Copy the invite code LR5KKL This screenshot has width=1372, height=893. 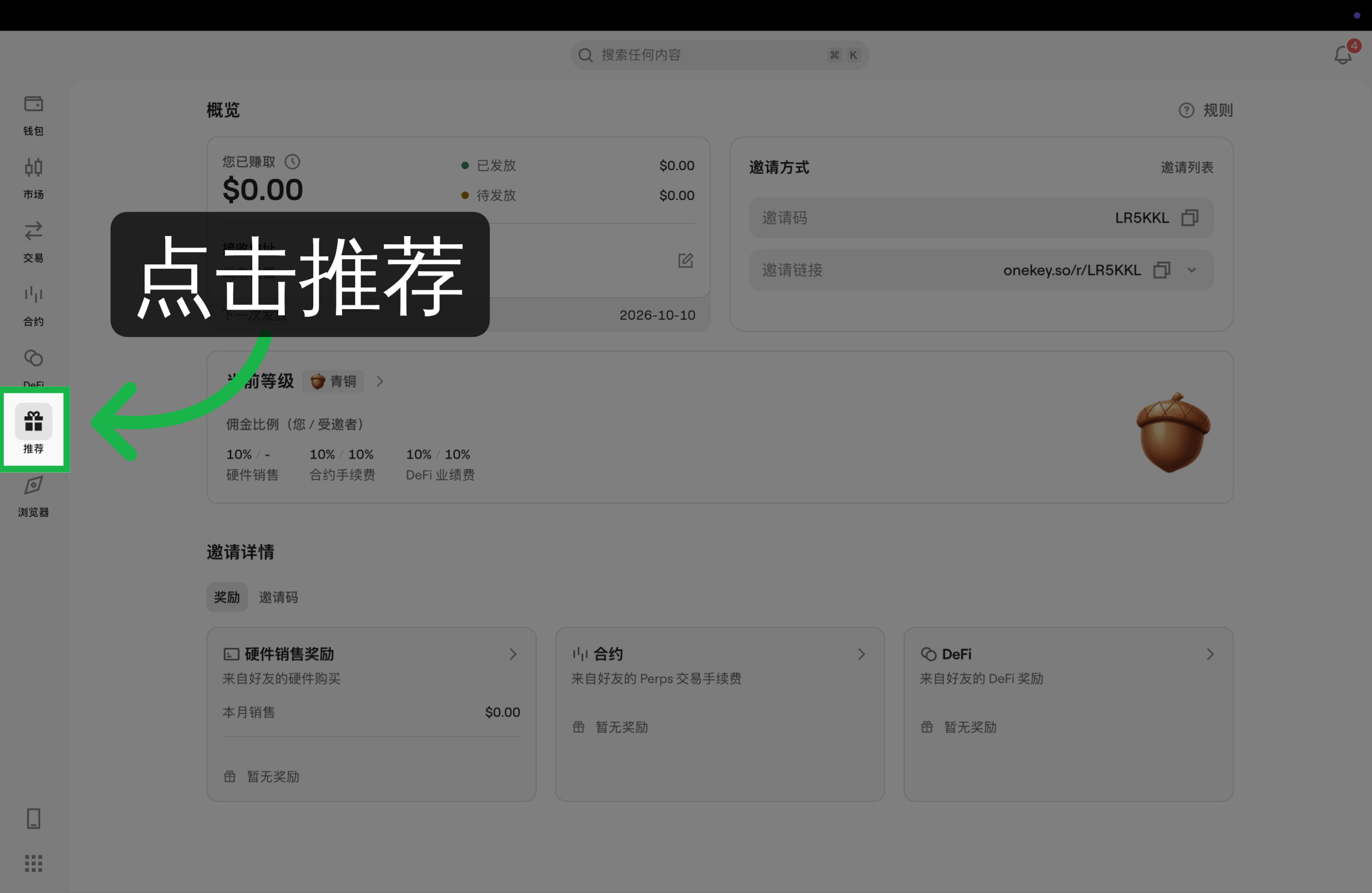(1189, 217)
